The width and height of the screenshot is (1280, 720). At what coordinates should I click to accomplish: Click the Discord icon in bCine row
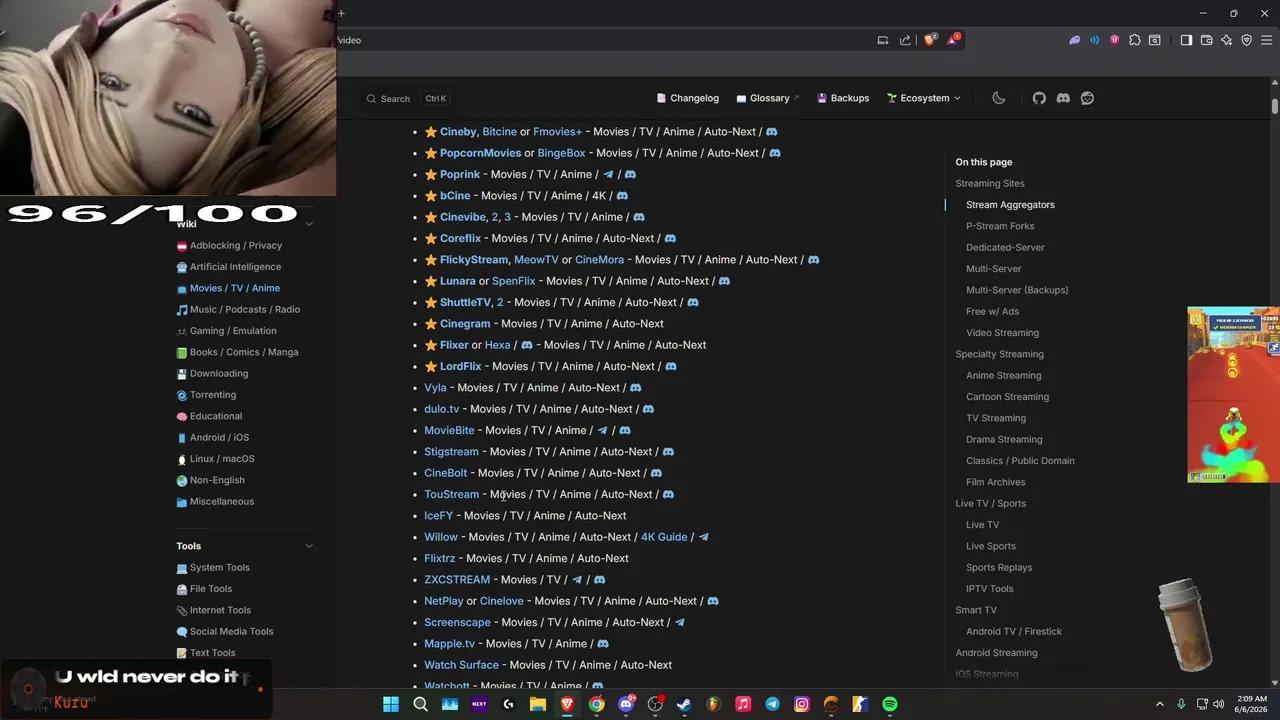pos(622,196)
